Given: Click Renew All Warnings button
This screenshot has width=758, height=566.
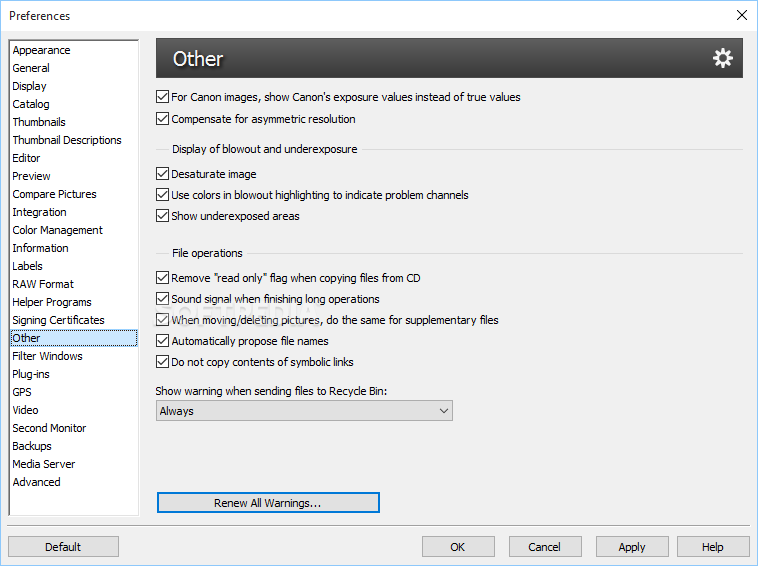Looking at the screenshot, I should click(x=268, y=503).
